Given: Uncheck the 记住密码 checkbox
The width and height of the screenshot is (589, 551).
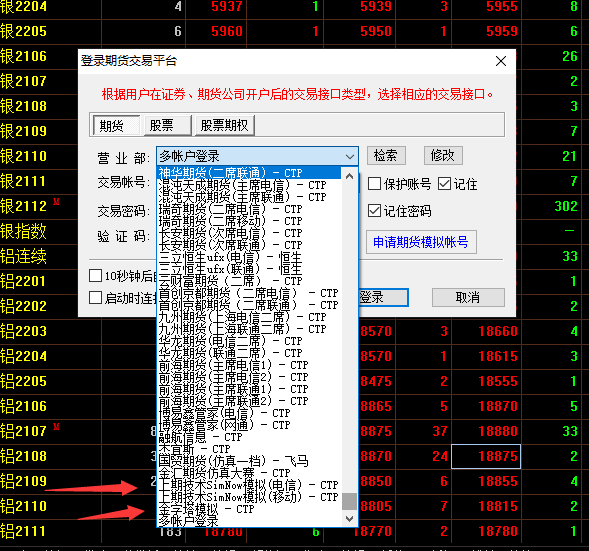Looking at the screenshot, I should click(x=374, y=211).
